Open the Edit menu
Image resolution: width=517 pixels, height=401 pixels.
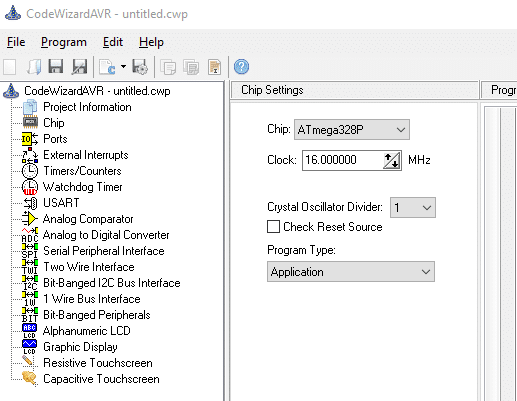click(113, 42)
